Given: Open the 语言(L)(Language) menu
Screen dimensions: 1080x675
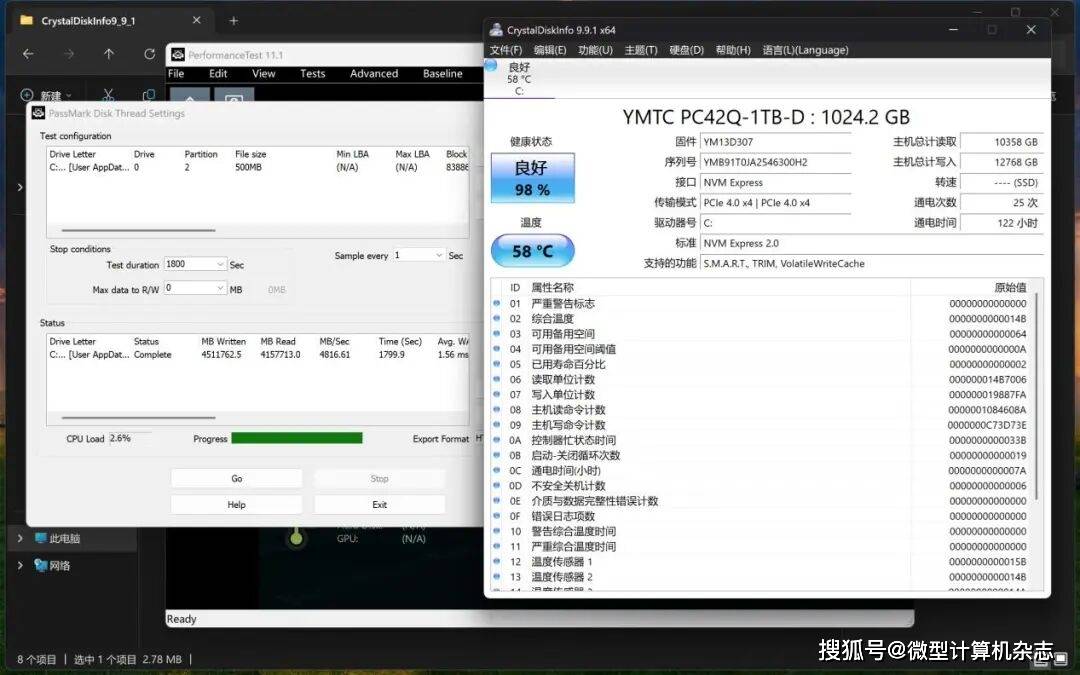Looking at the screenshot, I should (x=805, y=50).
